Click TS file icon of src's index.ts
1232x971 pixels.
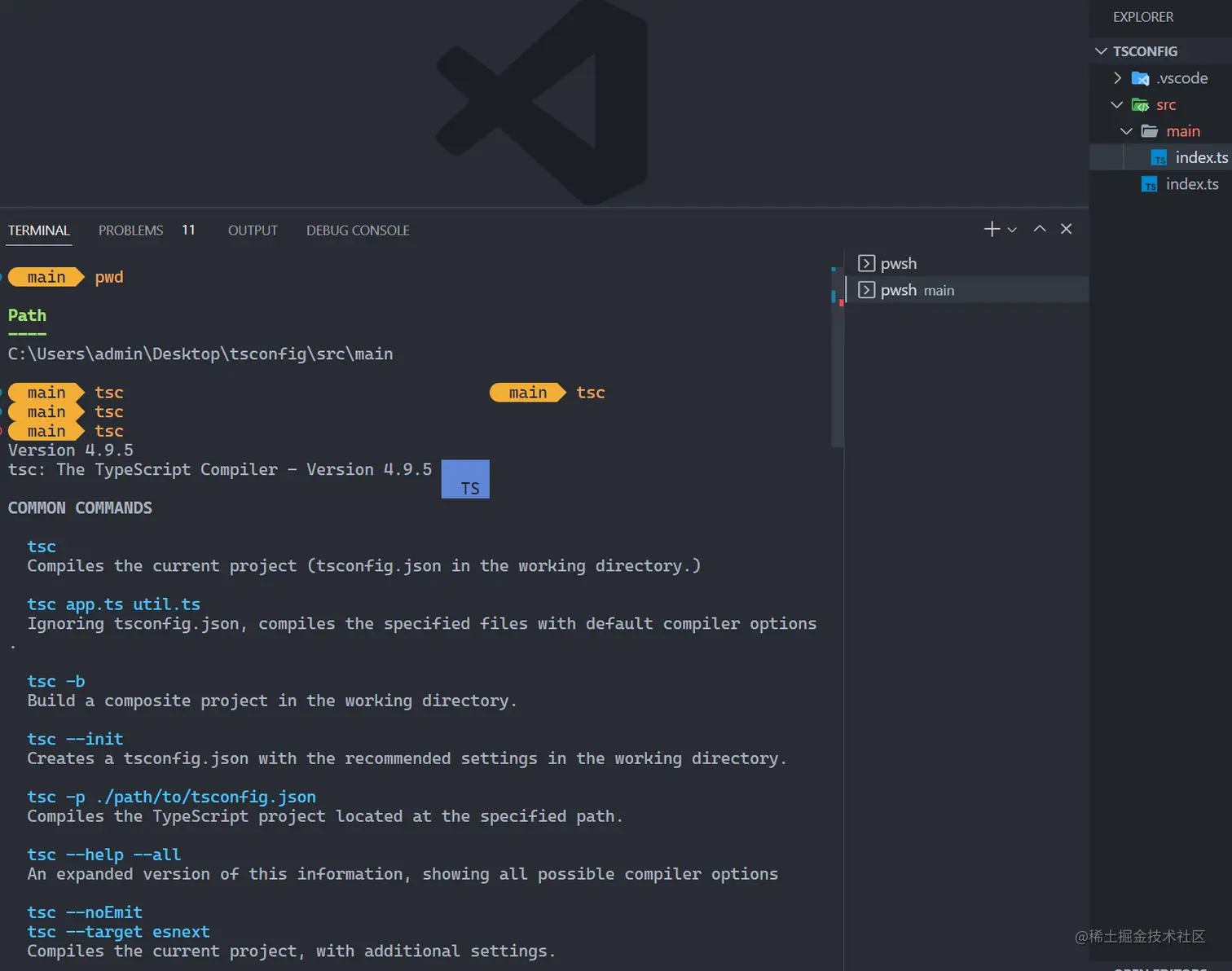coord(1149,184)
